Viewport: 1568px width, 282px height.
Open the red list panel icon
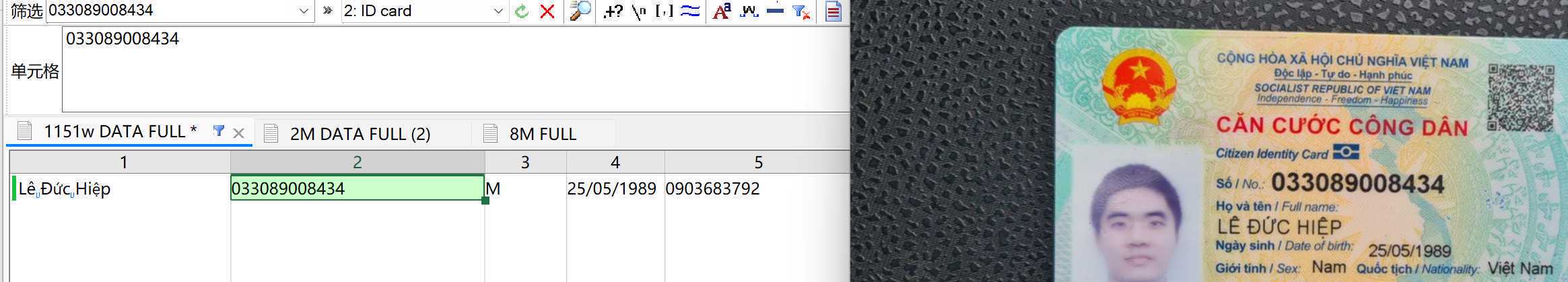833,11
